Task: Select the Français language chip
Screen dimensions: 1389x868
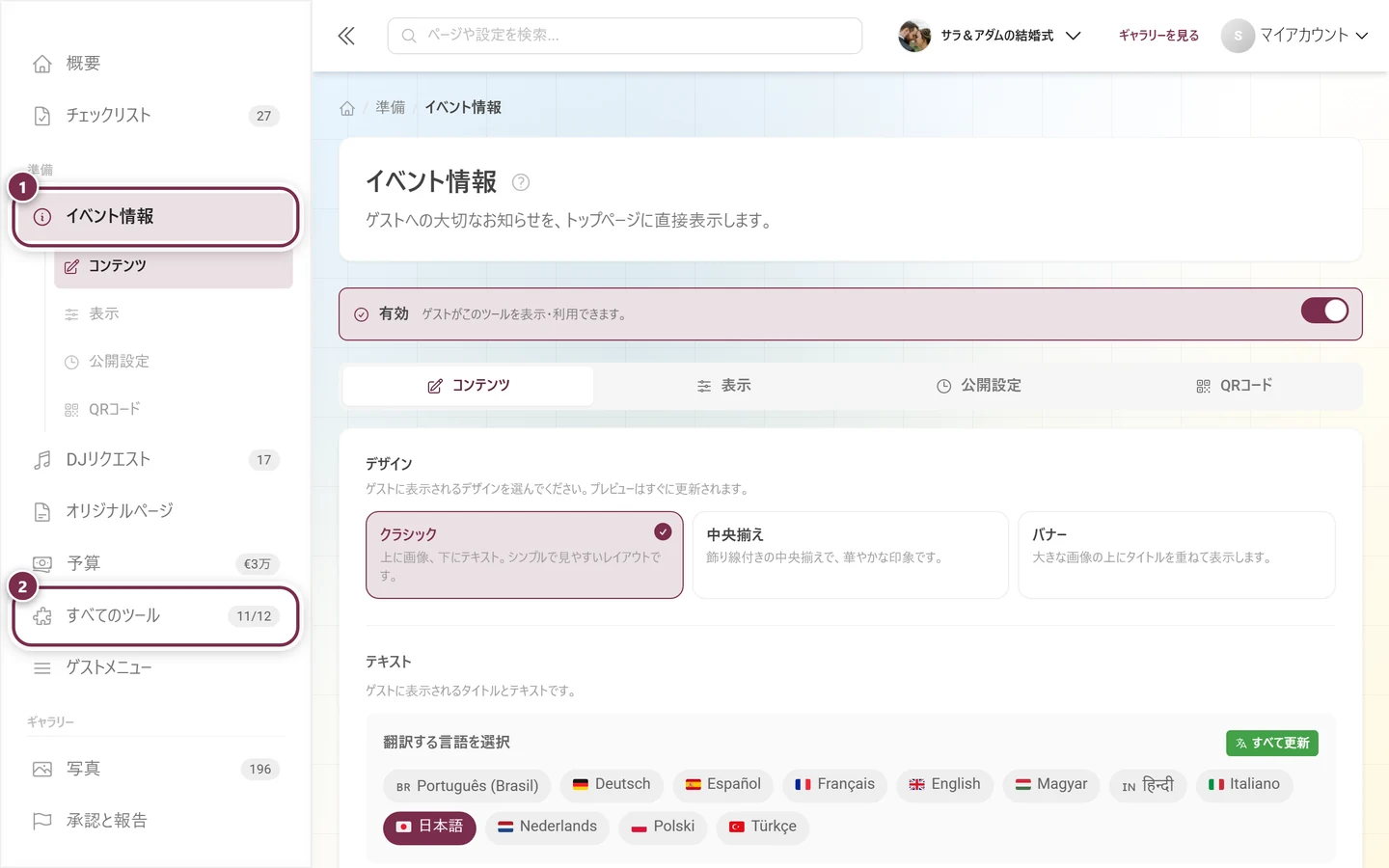Action: (x=834, y=785)
